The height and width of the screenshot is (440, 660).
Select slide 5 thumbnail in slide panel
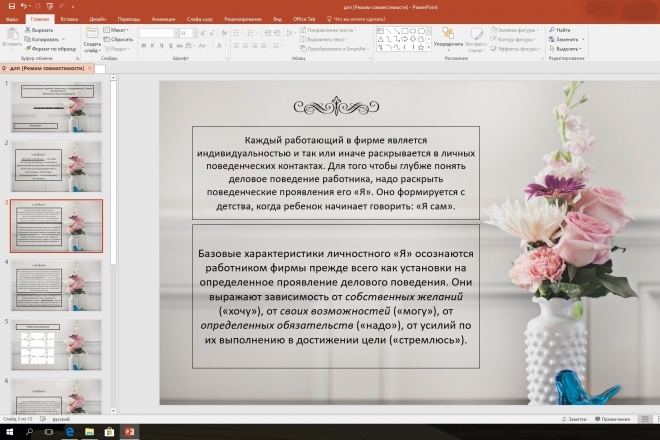coord(56,345)
